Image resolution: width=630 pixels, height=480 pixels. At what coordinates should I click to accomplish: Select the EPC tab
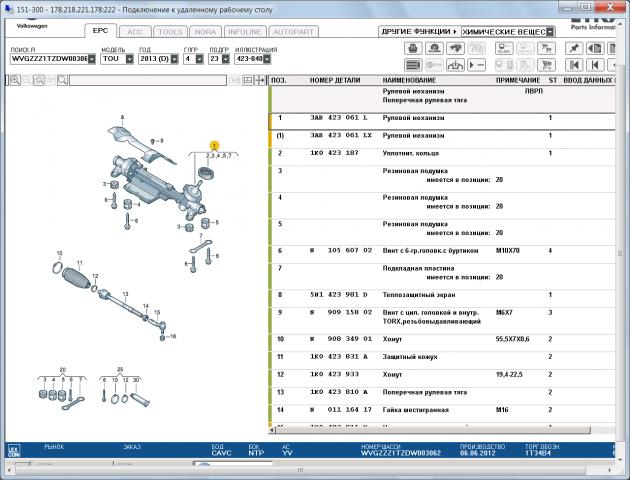(x=100, y=31)
